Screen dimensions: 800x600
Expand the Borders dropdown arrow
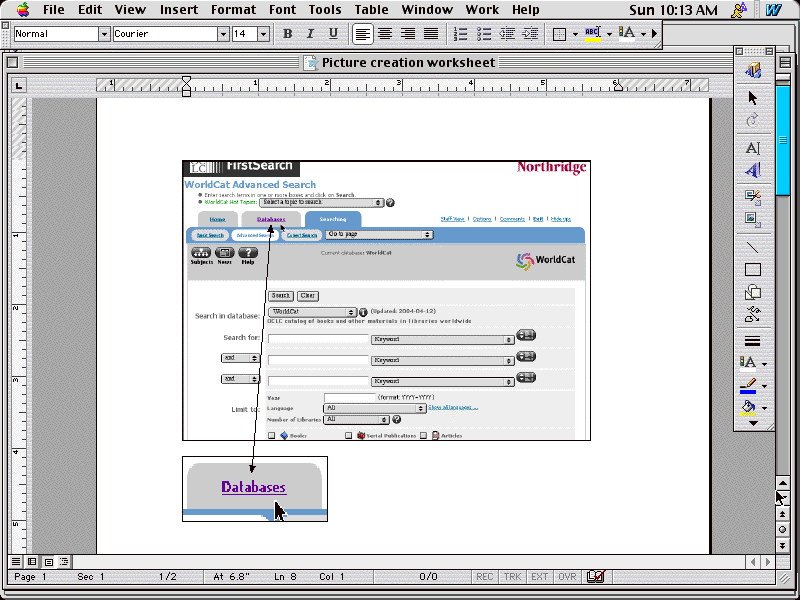click(575, 34)
